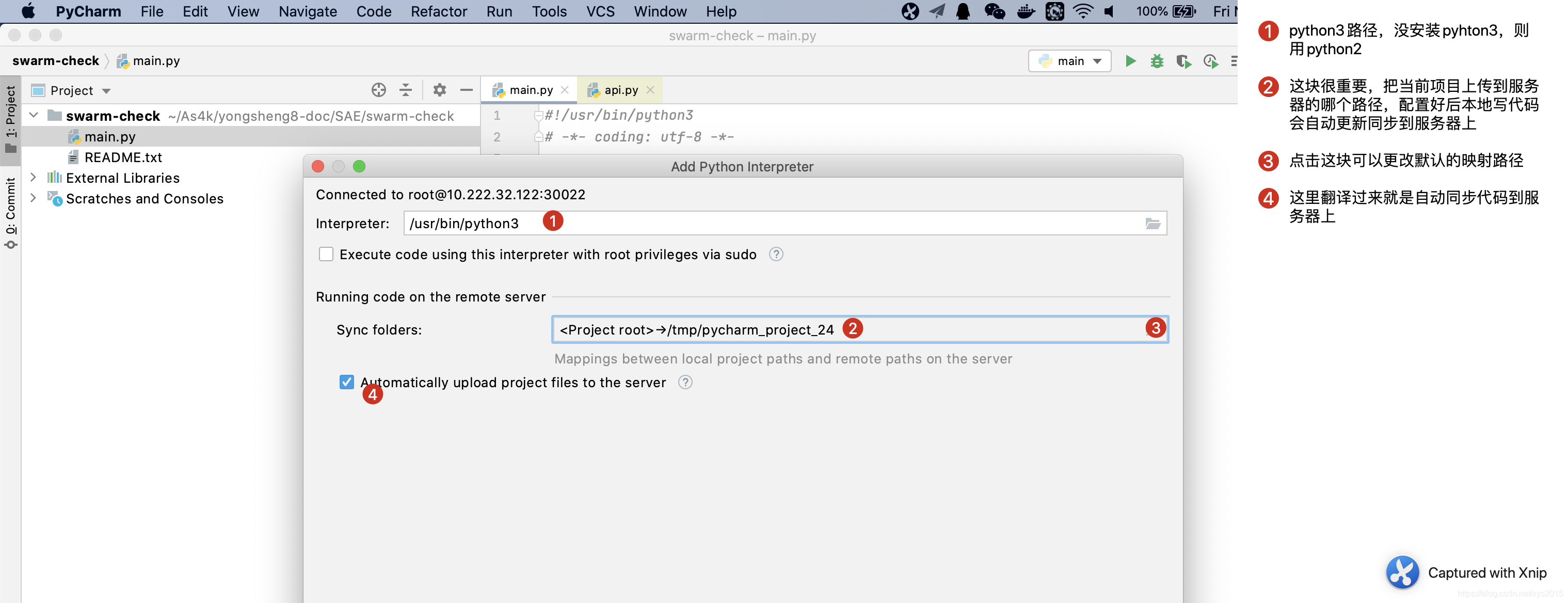Click the interpreter path browse button
Image resolution: width=1568 pixels, height=603 pixels.
click(x=1151, y=223)
